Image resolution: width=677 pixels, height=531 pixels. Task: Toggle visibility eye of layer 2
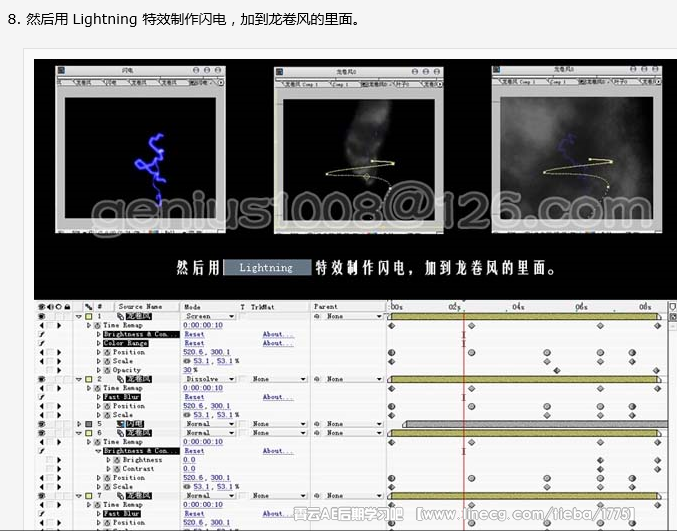click(x=42, y=379)
